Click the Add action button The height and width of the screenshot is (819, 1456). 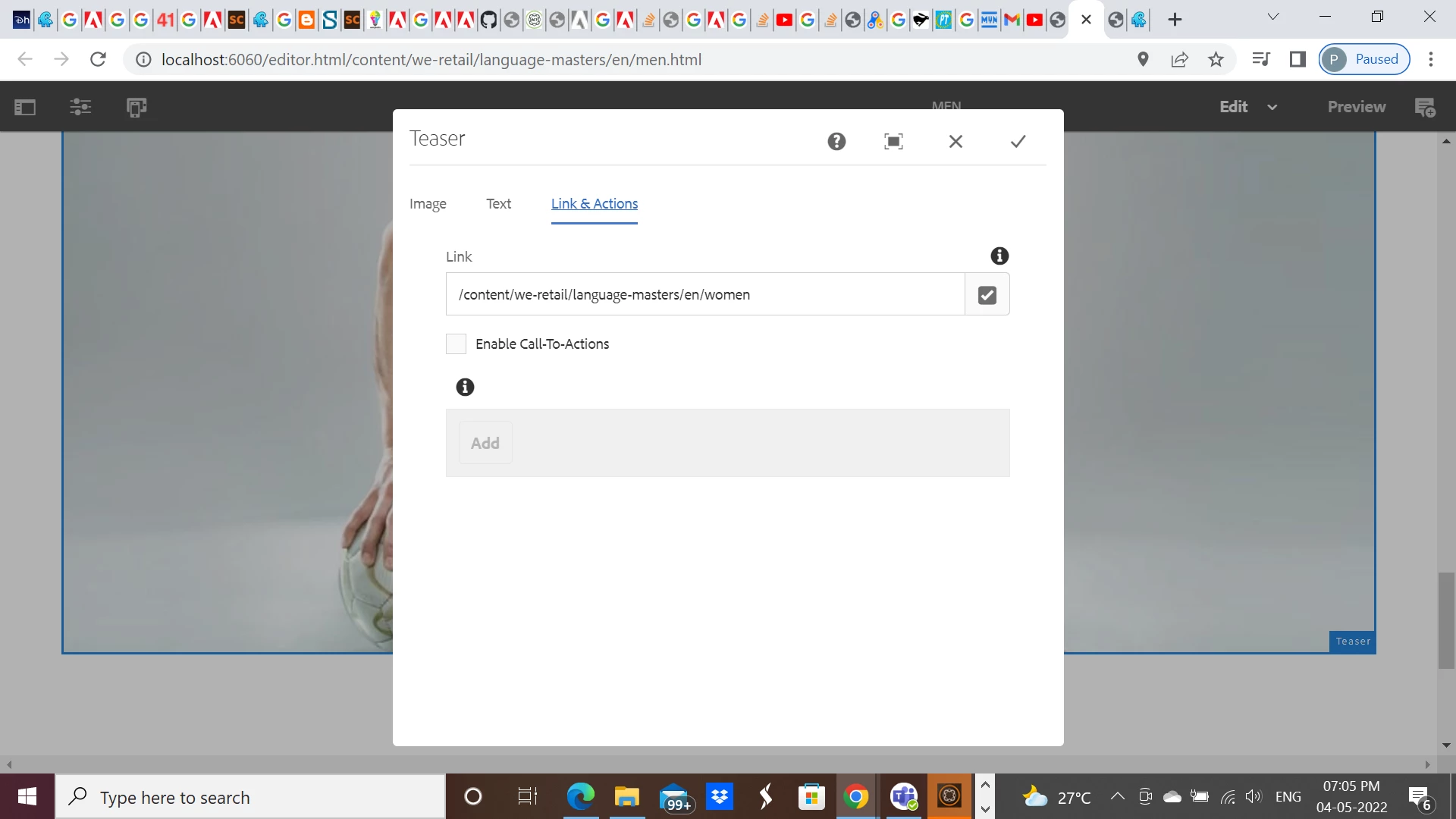tap(485, 443)
